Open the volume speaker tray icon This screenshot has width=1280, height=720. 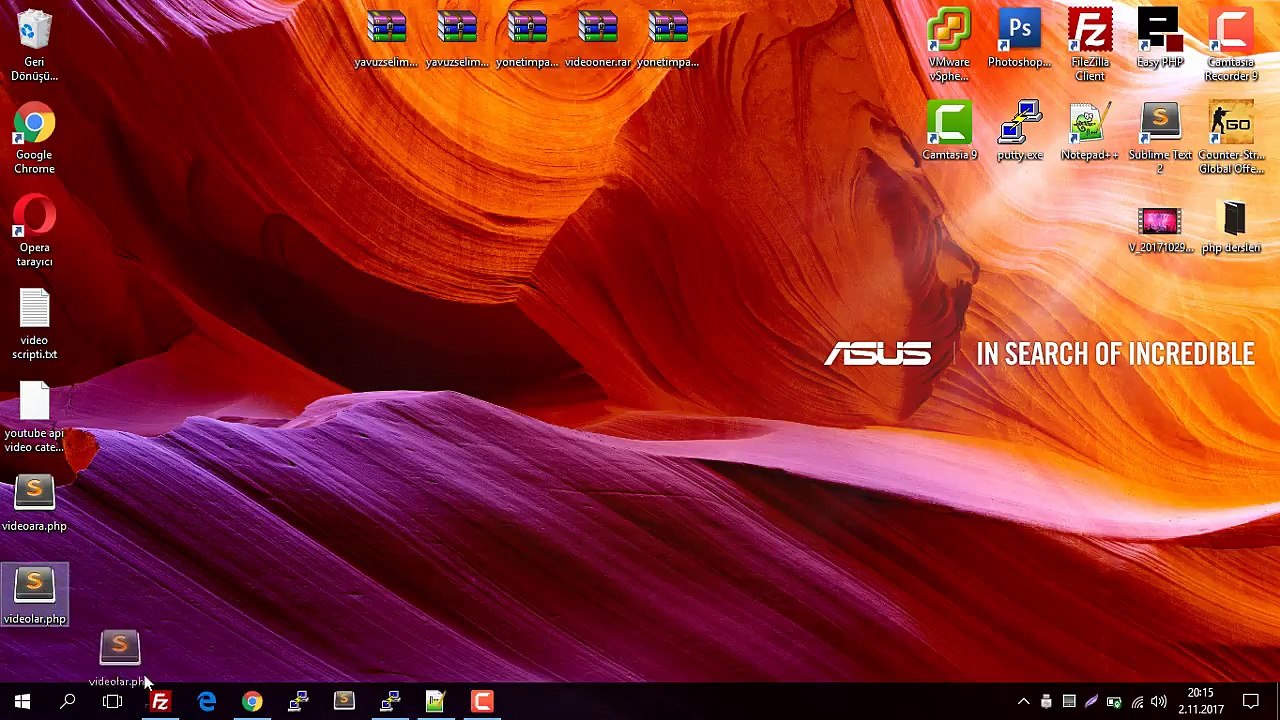click(x=1159, y=702)
